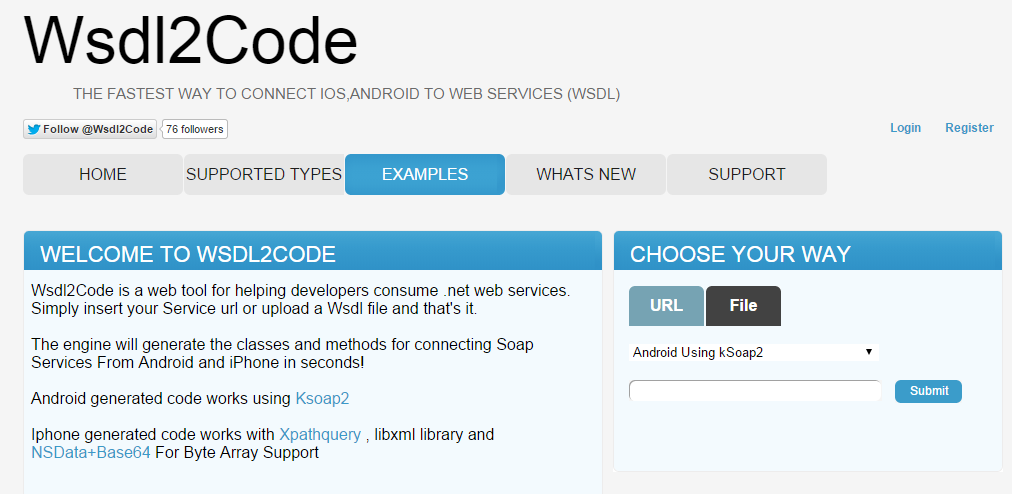Click the Twitter bird icon on Follow button

[34, 129]
